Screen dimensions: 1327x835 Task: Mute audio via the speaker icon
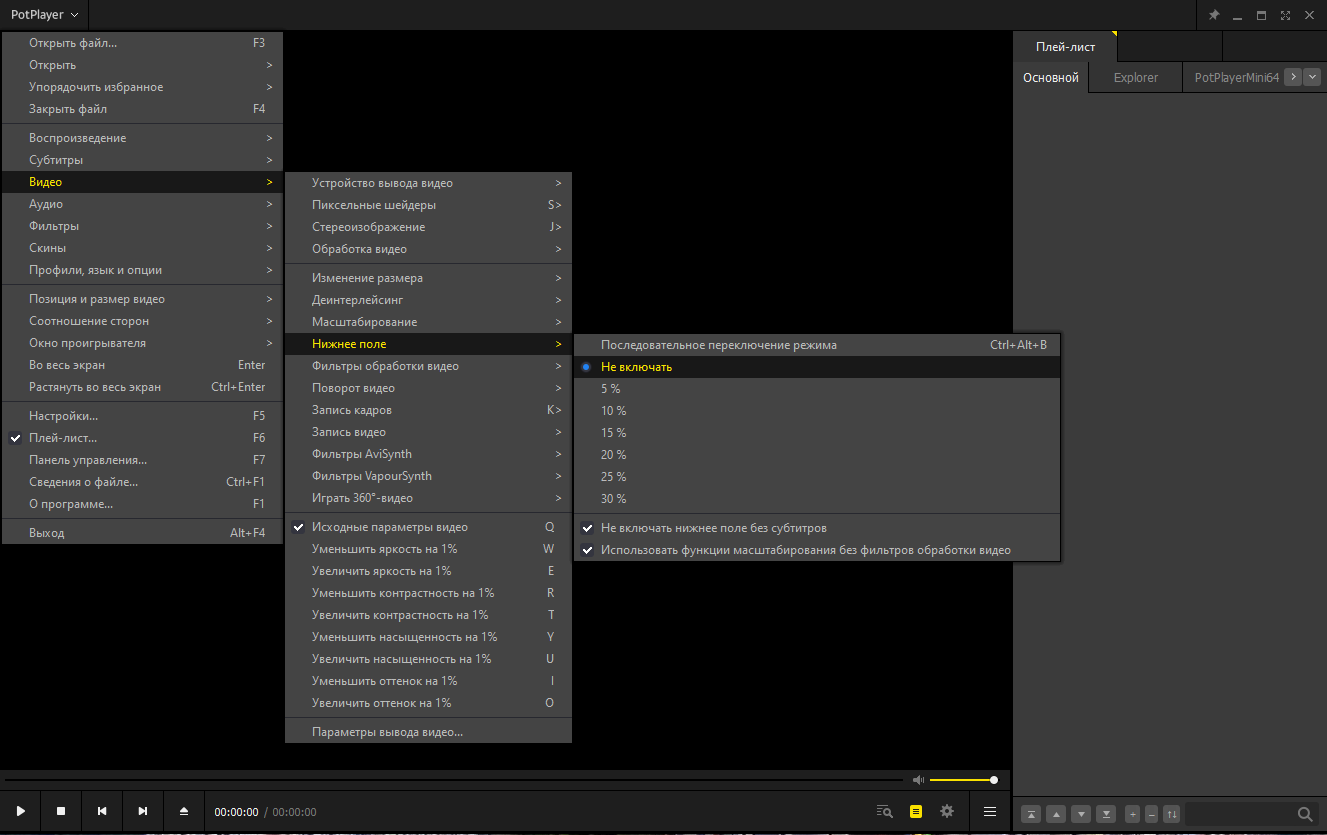(x=919, y=780)
